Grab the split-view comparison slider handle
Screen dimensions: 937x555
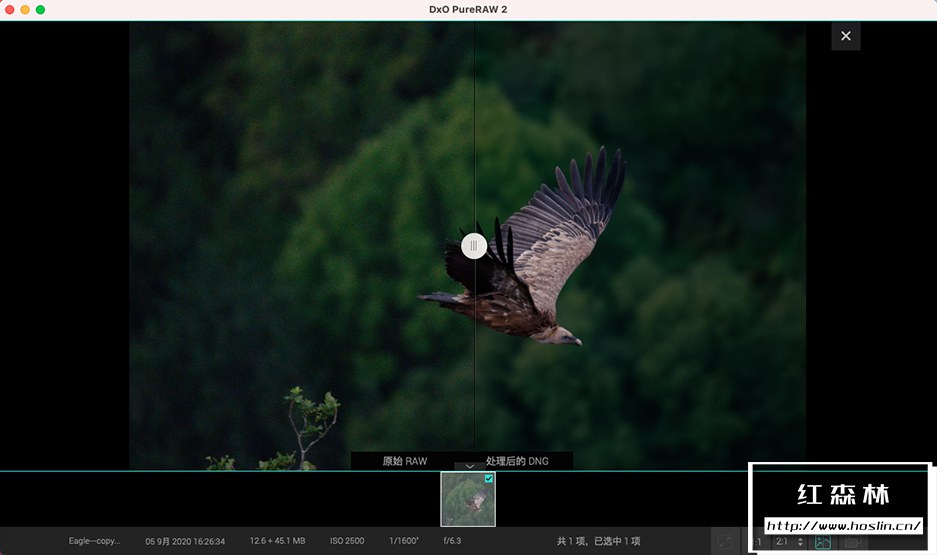coord(474,246)
